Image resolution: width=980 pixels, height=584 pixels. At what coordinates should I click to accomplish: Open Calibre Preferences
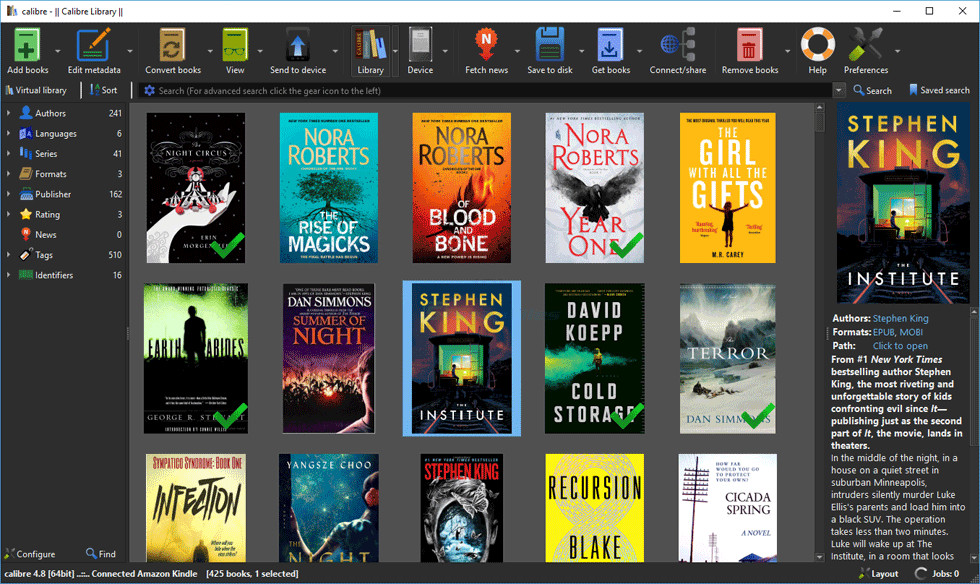(x=866, y=45)
